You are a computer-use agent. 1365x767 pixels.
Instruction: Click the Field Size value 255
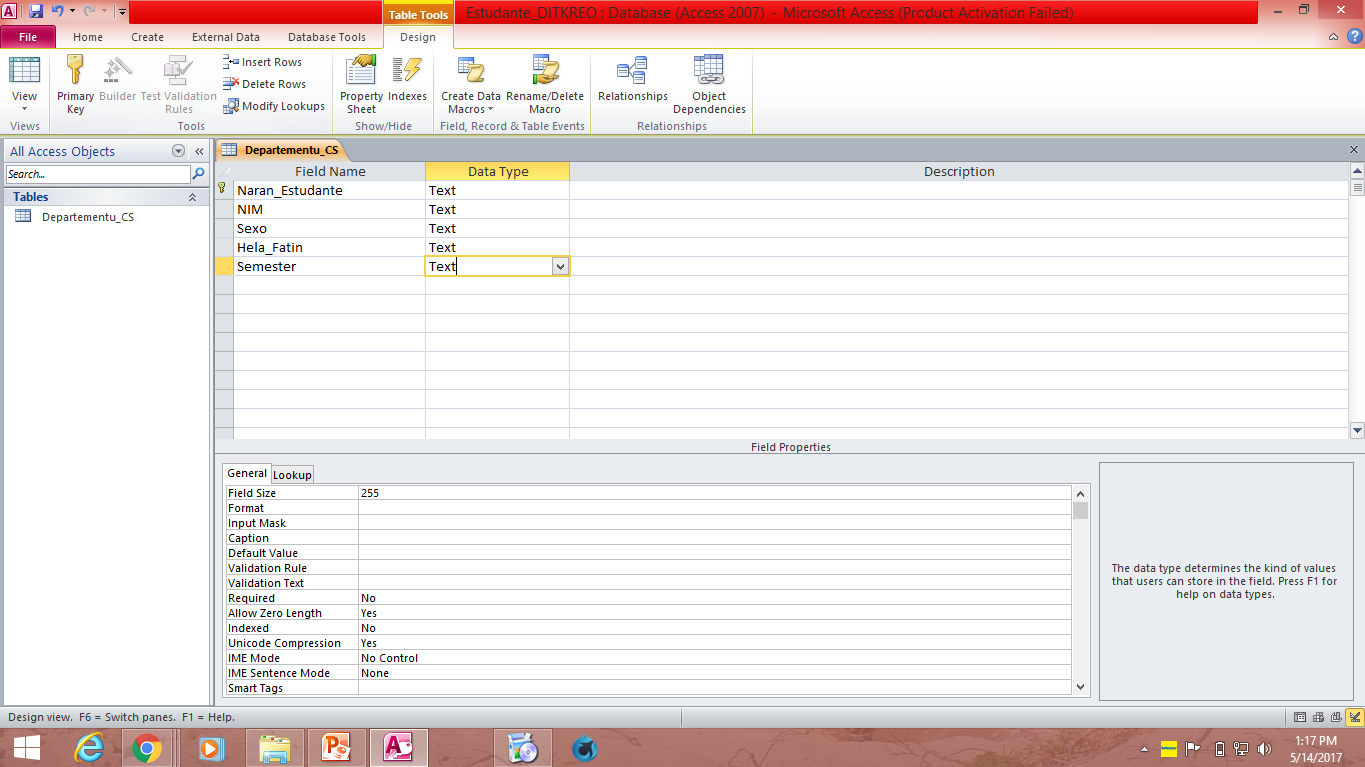point(714,493)
